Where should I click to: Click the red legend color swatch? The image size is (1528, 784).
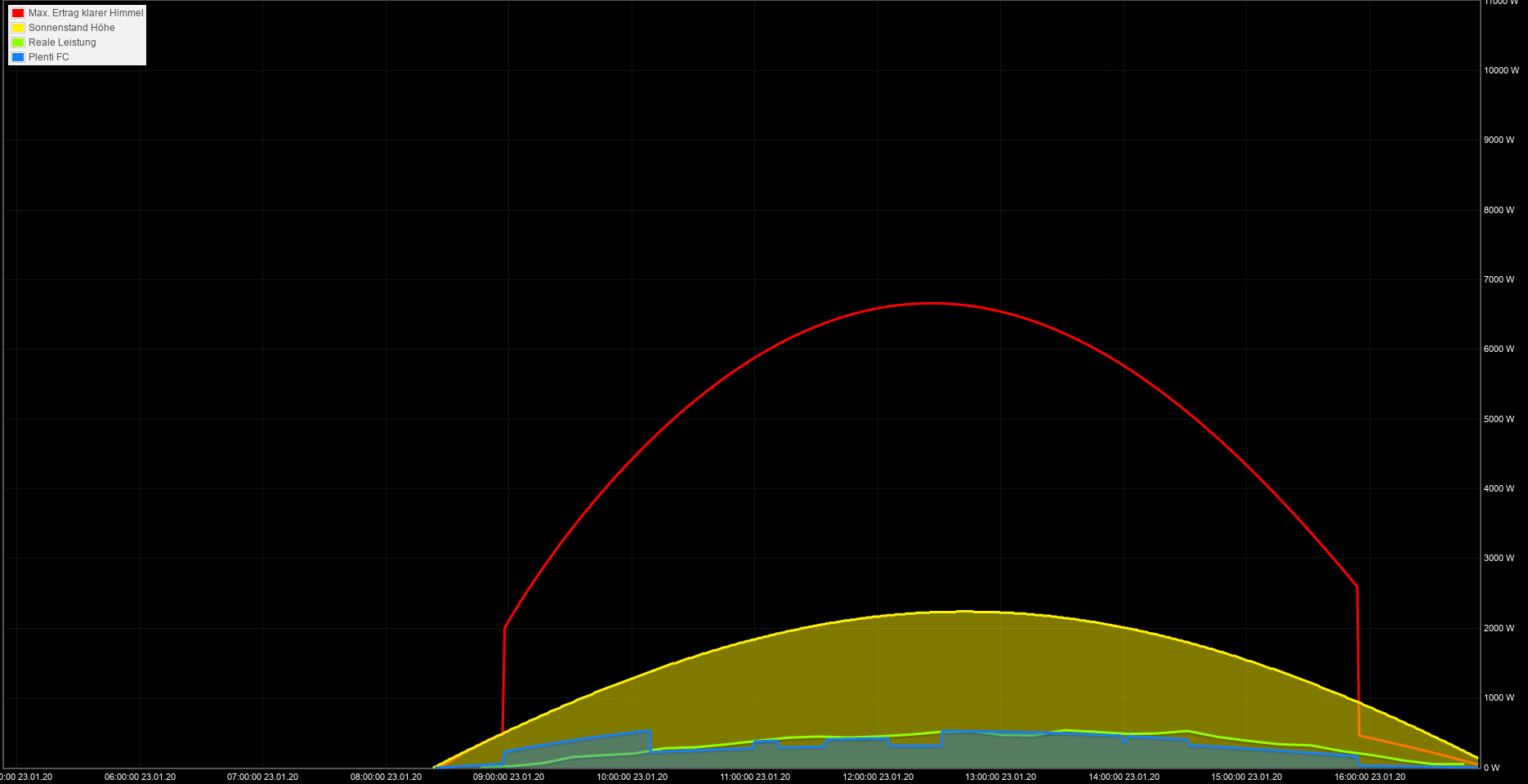click(18, 13)
